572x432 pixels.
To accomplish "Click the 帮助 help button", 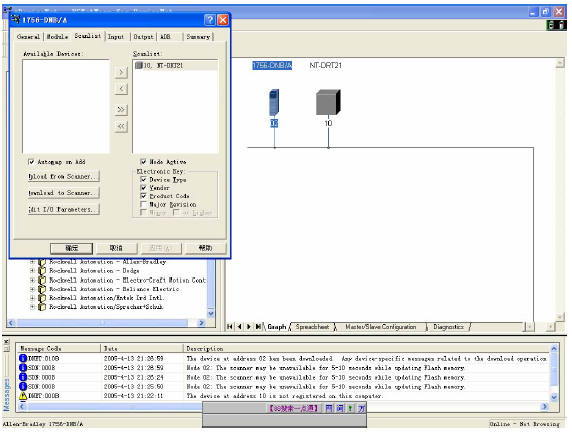I will tap(205, 248).
